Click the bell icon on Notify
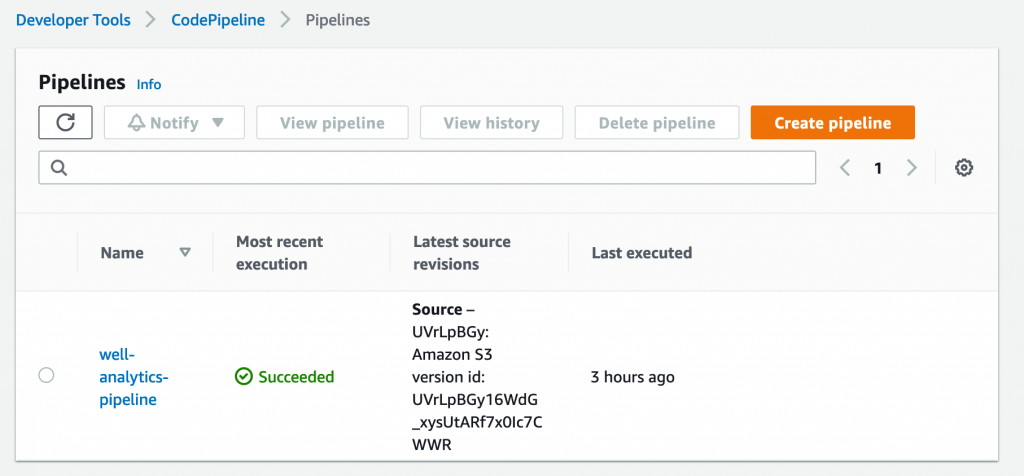Image resolution: width=1024 pixels, height=476 pixels. (x=137, y=123)
